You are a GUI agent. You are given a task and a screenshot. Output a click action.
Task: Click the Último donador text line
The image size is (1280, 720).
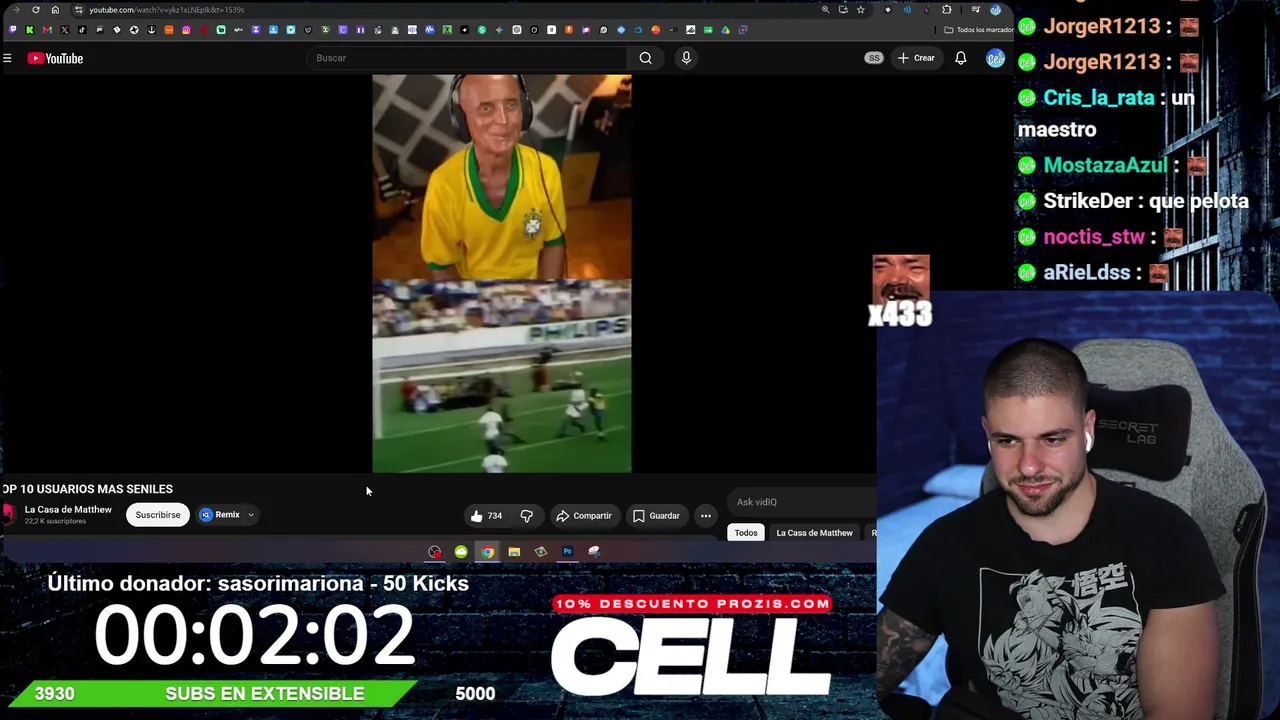coord(258,583)
